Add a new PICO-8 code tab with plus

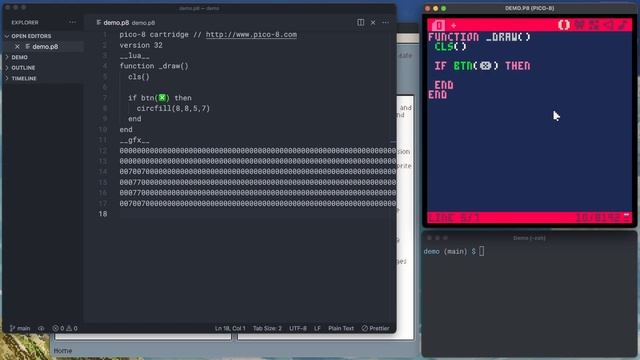[453, 25]
